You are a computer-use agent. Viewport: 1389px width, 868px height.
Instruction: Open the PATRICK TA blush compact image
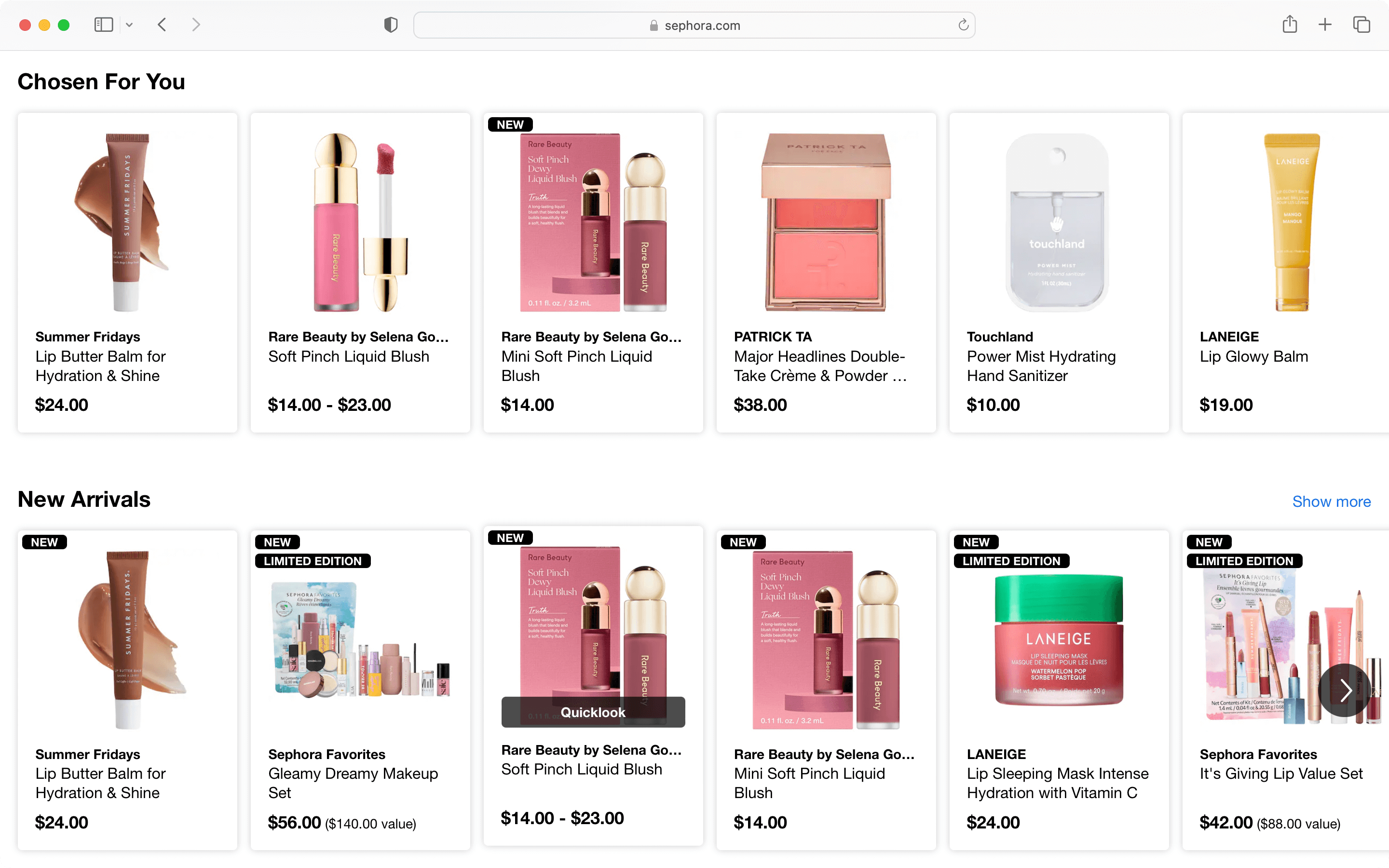pos(826,223)
